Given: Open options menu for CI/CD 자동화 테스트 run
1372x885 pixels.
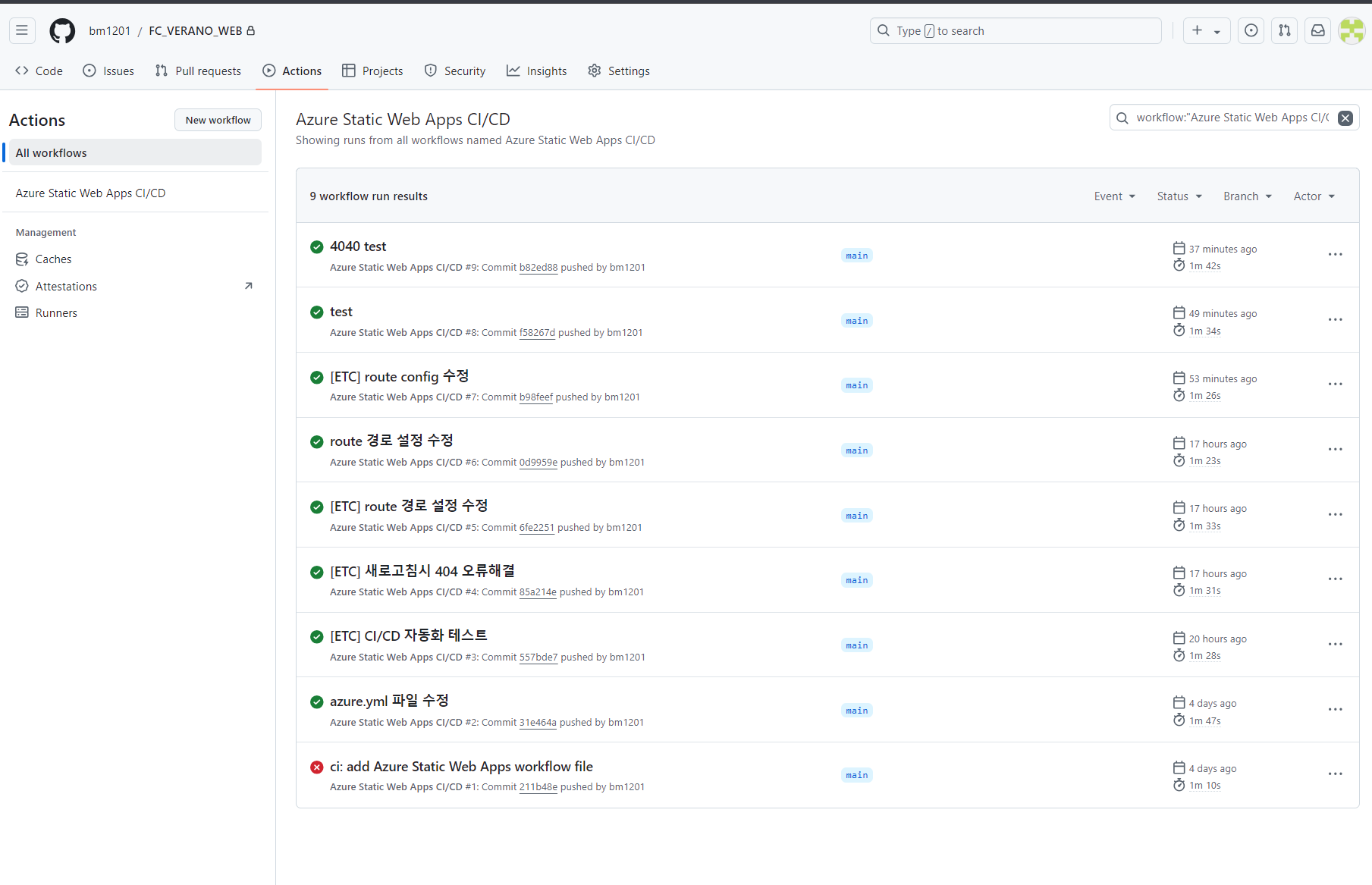Looking at the screenshot, I should 1336,645.
